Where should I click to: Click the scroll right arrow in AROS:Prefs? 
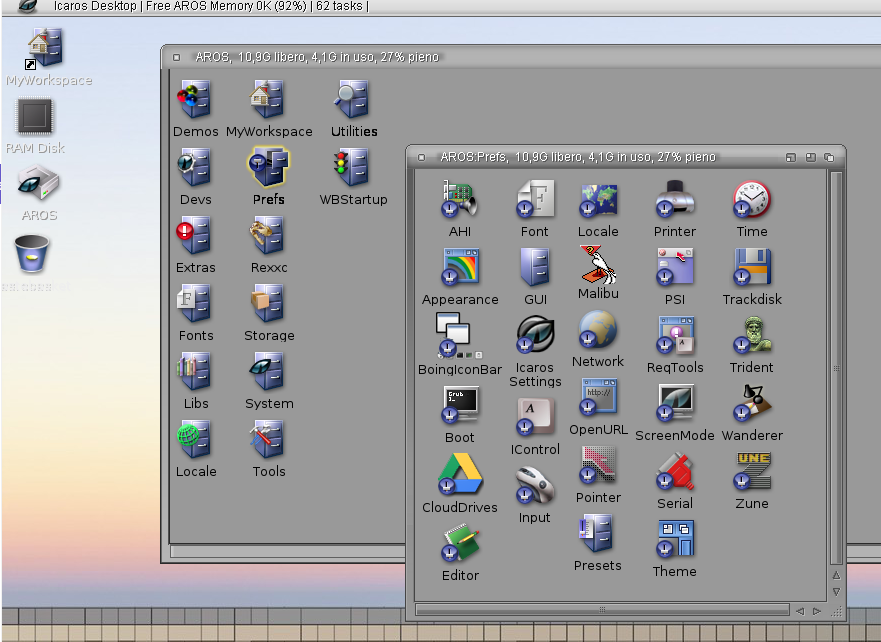817,611
